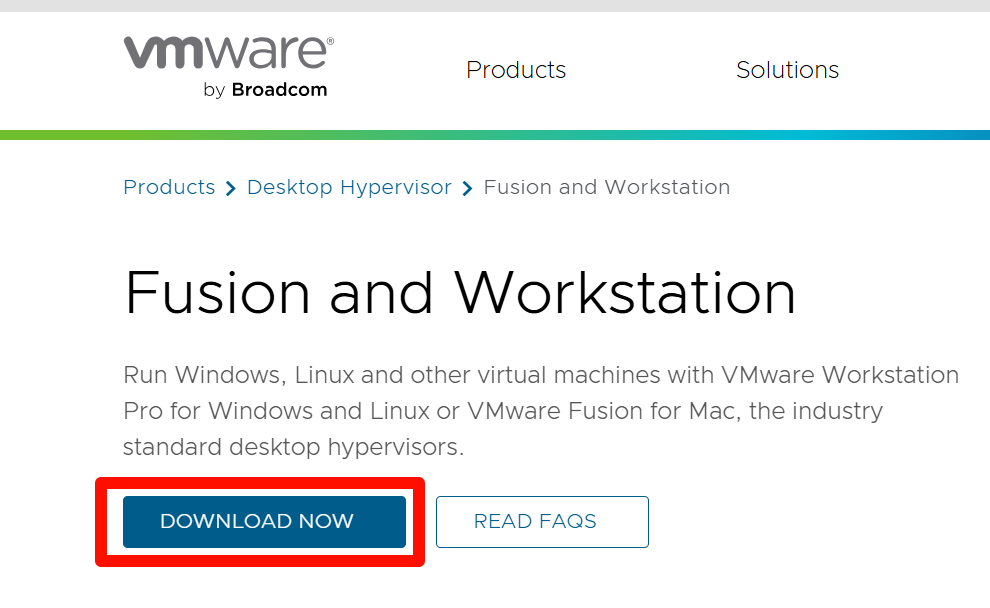Click 'VMware Workstation' in the description text
The height and width of the screenshot is (608, 990).
point(840,376)
